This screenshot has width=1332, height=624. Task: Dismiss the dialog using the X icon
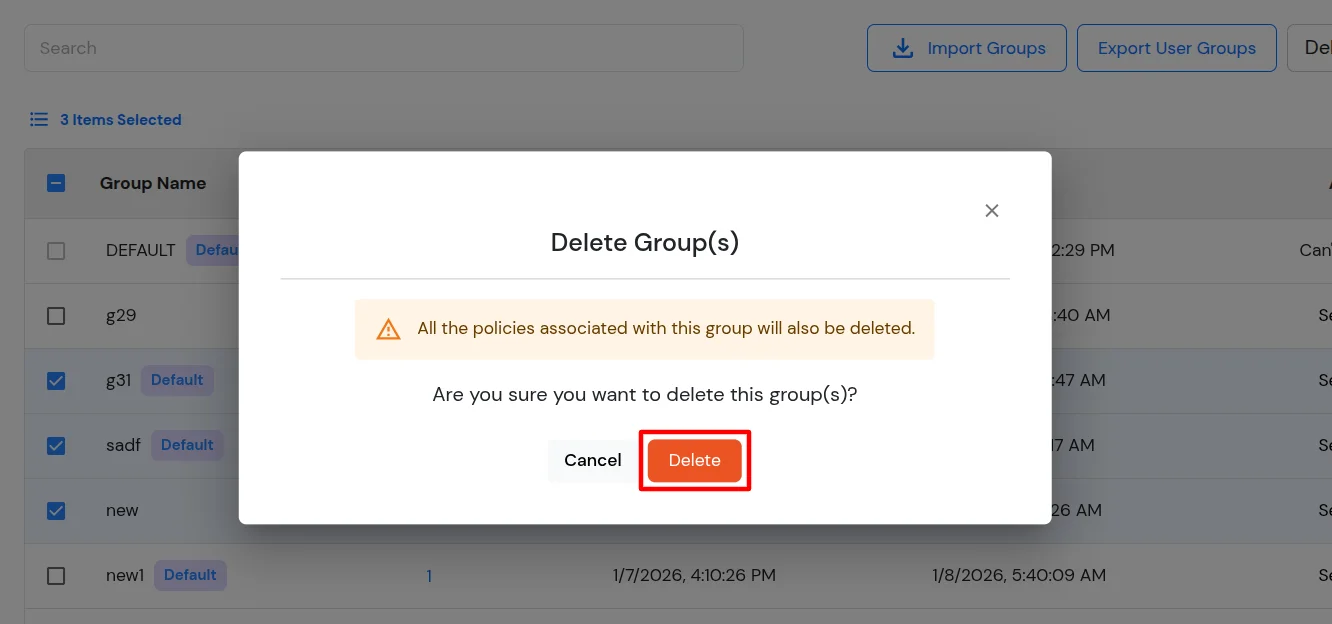tap(991, 210)
